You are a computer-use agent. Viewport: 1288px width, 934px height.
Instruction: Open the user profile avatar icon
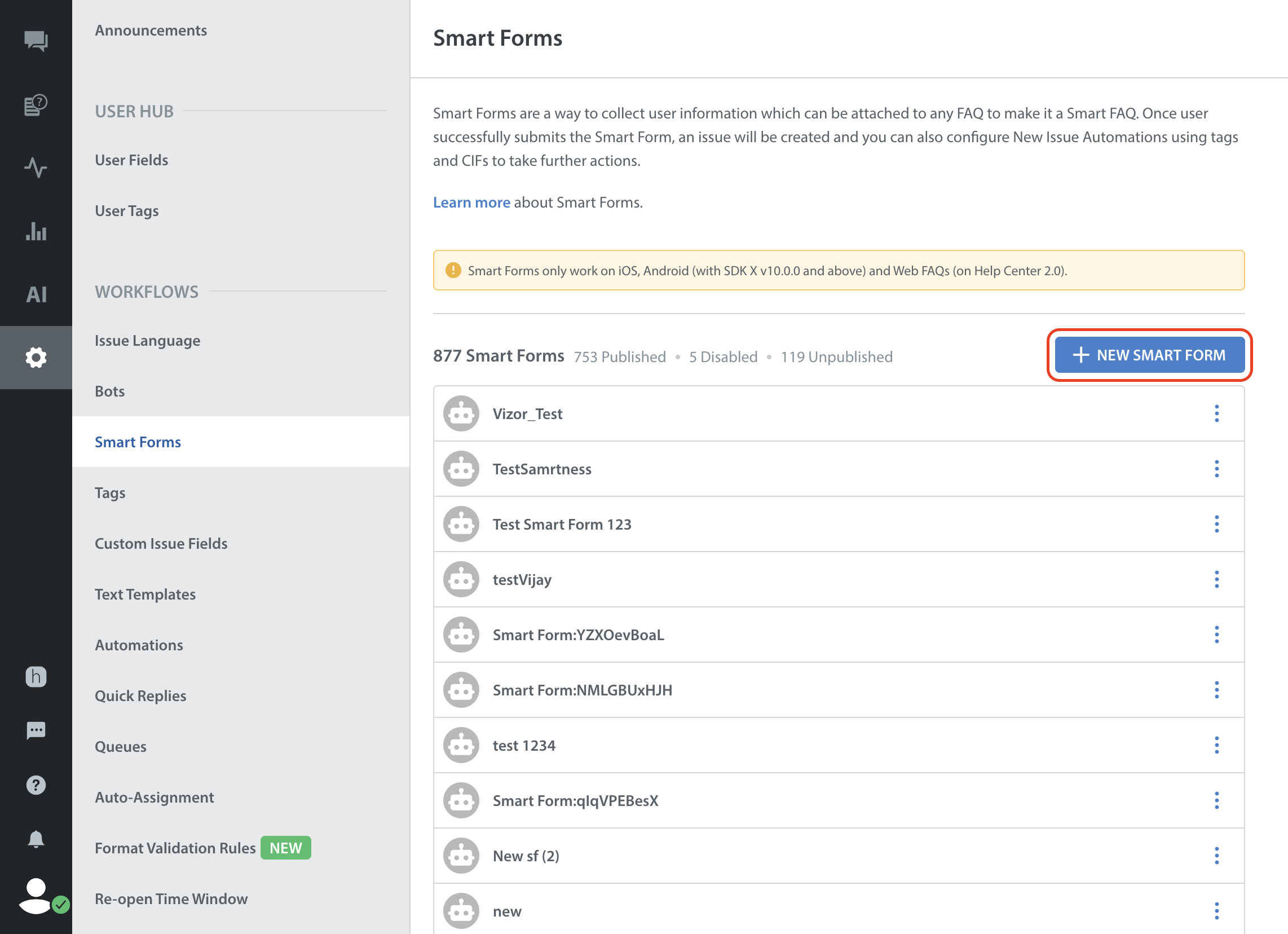click(x=36, y=896)
